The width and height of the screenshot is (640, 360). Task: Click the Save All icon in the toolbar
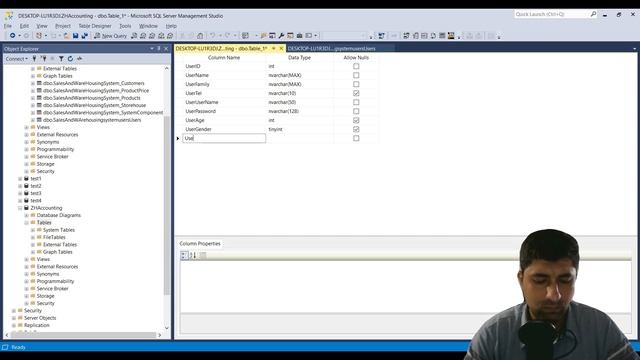84,36
